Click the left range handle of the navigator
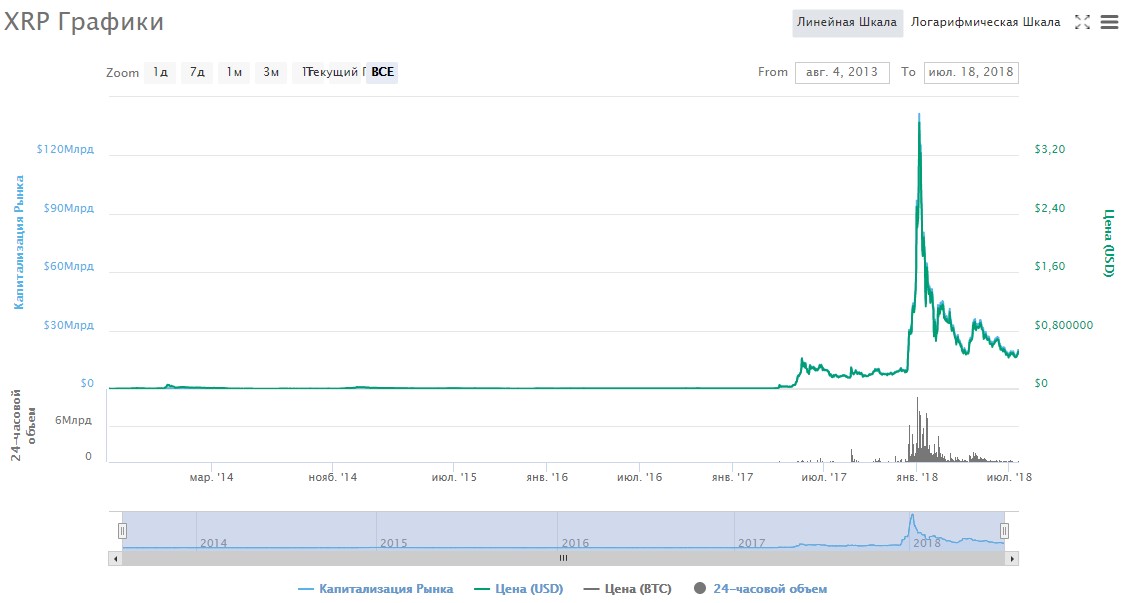 122,531
